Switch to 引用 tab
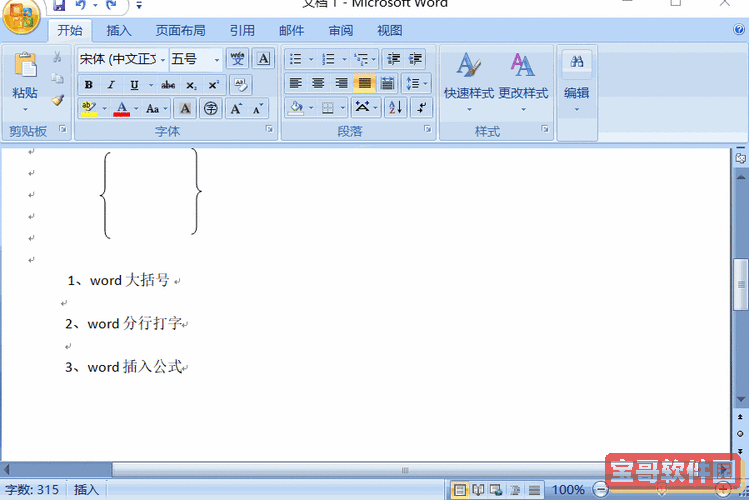This screenshot has height=500, width=749. coord(242,31)
